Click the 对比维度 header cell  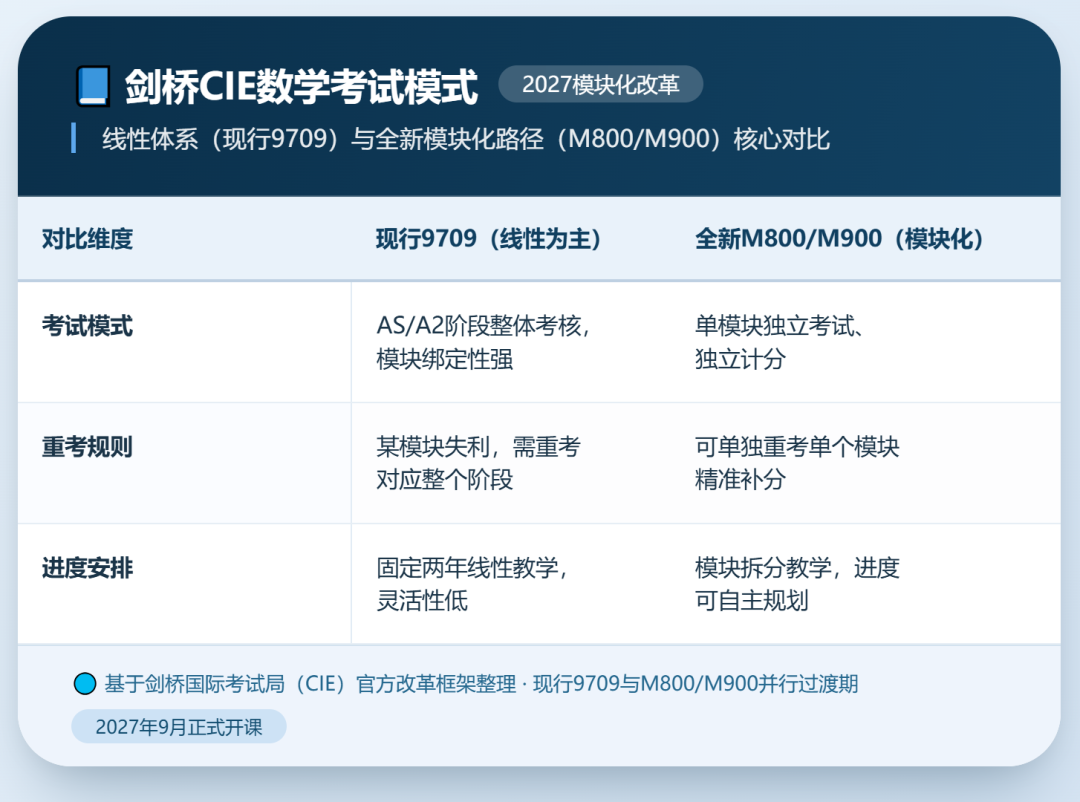coord(85,239)
